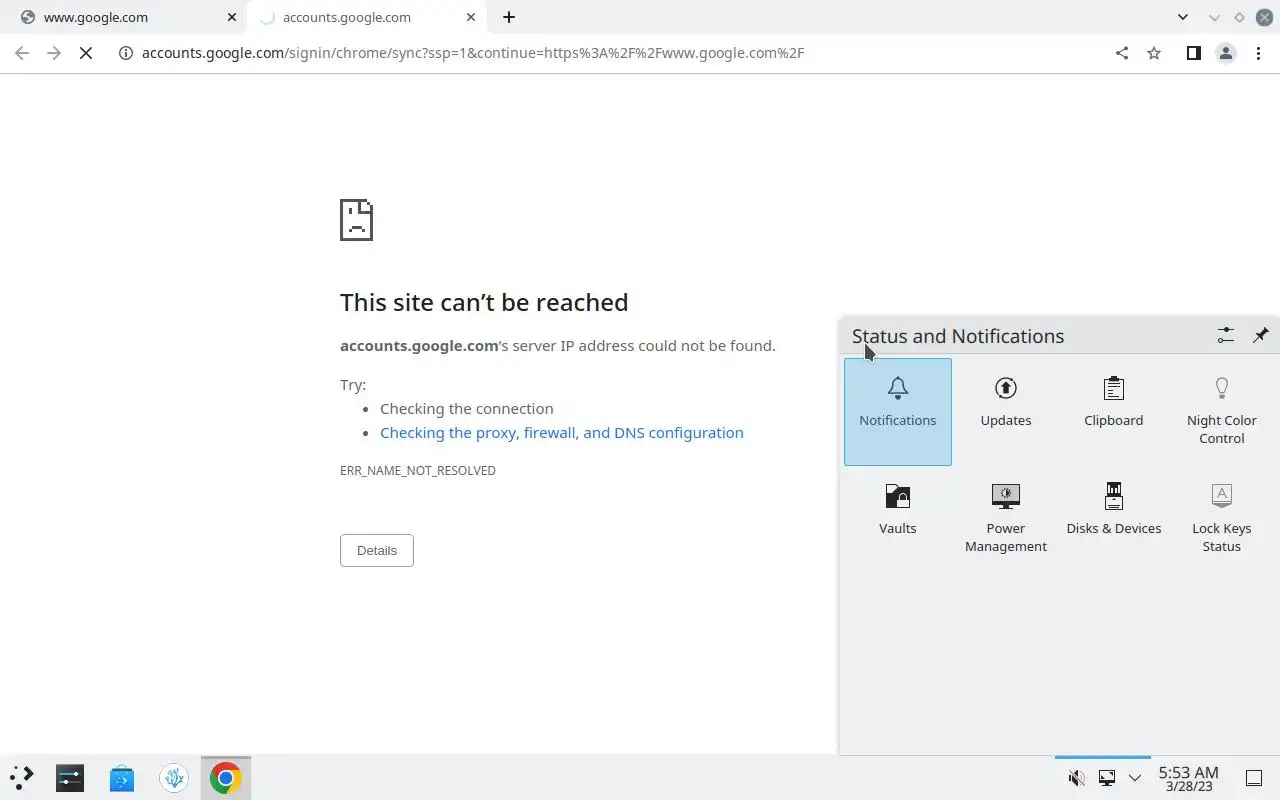Viewport: 1280px width, 800px height.
Task: Open a new tab
Action: pos(509,17)
